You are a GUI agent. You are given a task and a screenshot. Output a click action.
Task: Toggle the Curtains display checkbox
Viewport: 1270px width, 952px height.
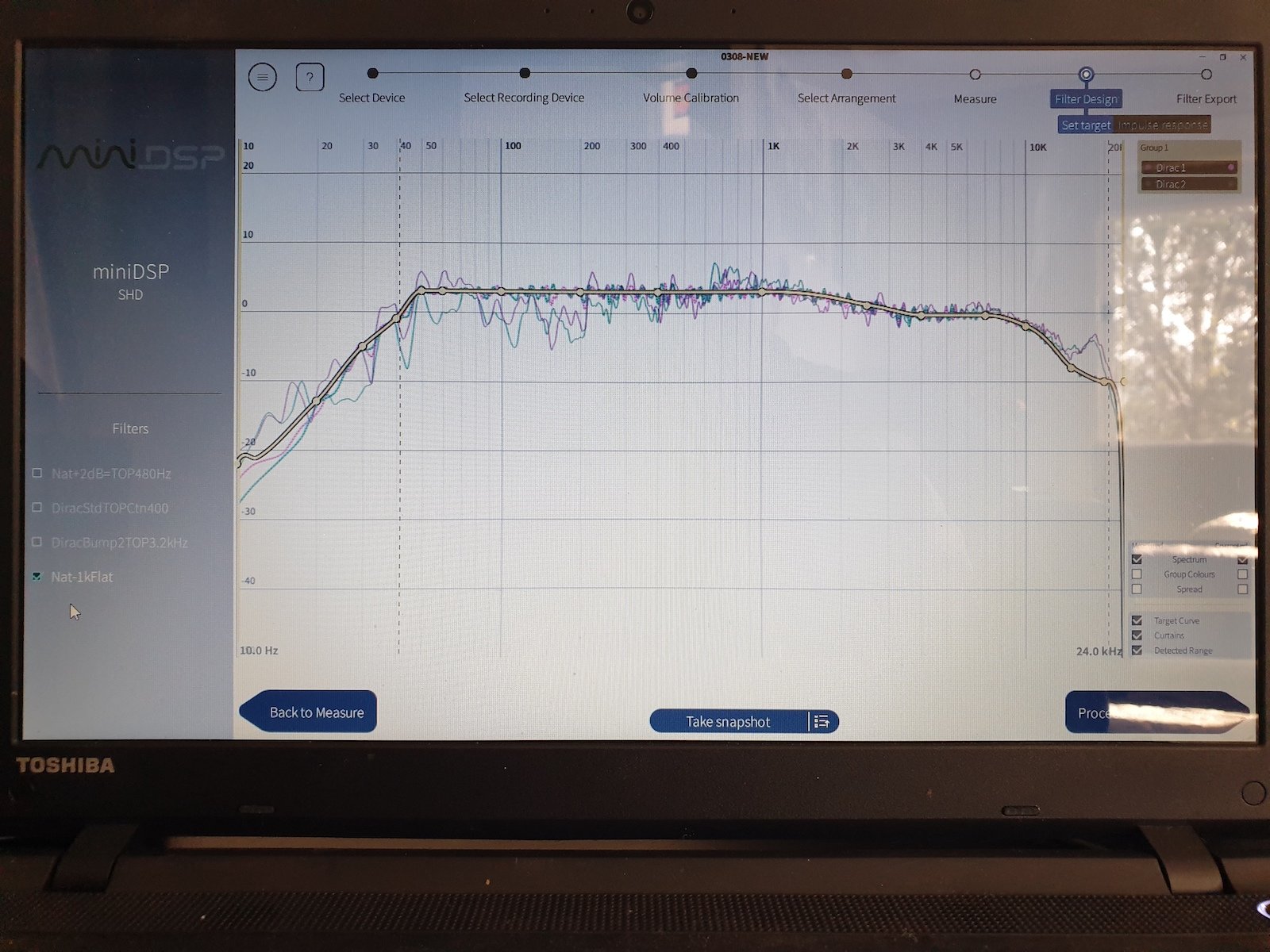point(1137,635)
